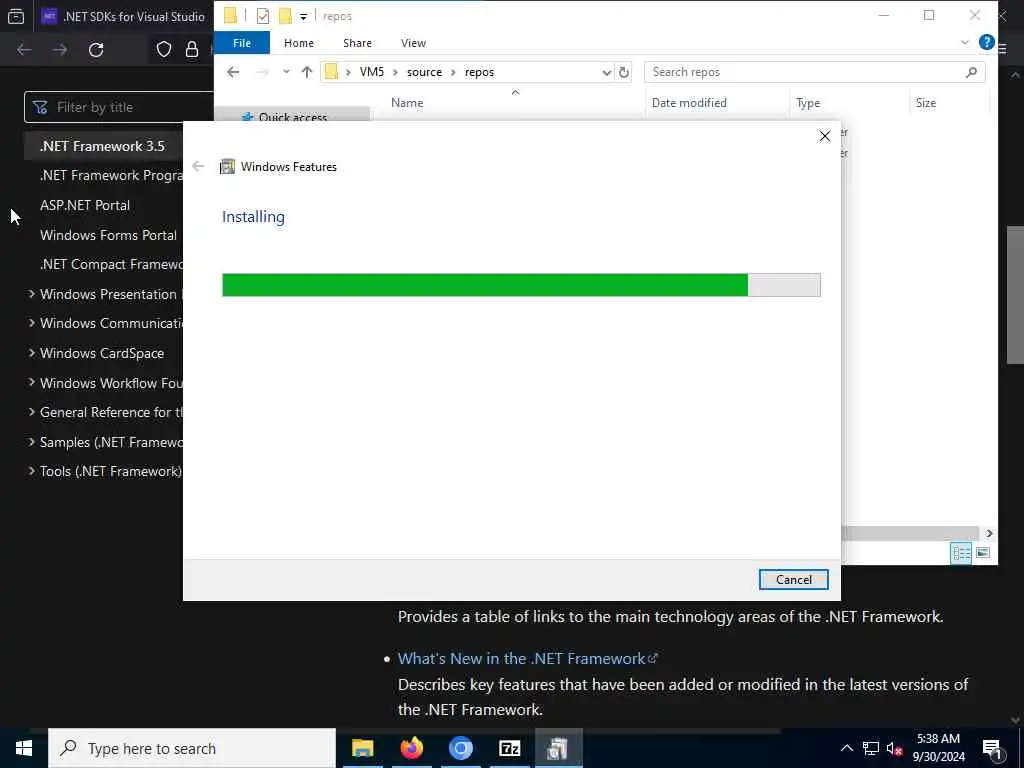Open network status tray icon

point(871,748)
